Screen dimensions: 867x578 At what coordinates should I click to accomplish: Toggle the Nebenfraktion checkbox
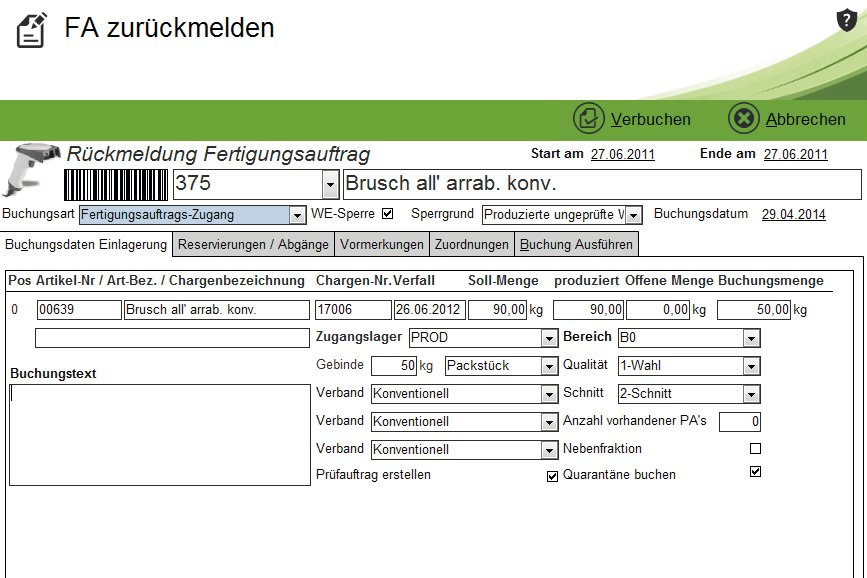pos(755,449)
